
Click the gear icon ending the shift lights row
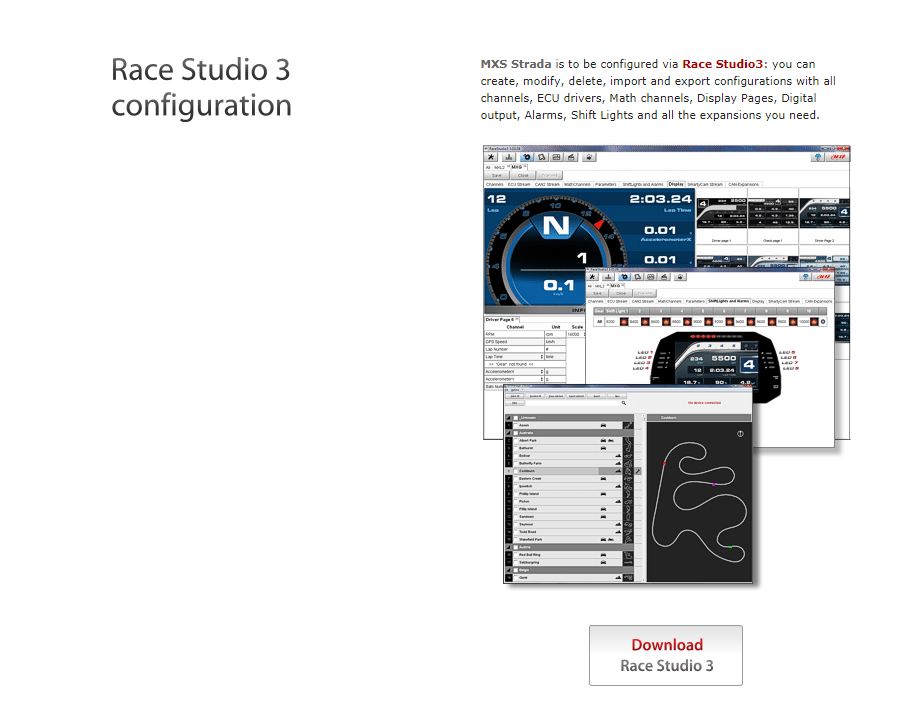tap(823, 322)
